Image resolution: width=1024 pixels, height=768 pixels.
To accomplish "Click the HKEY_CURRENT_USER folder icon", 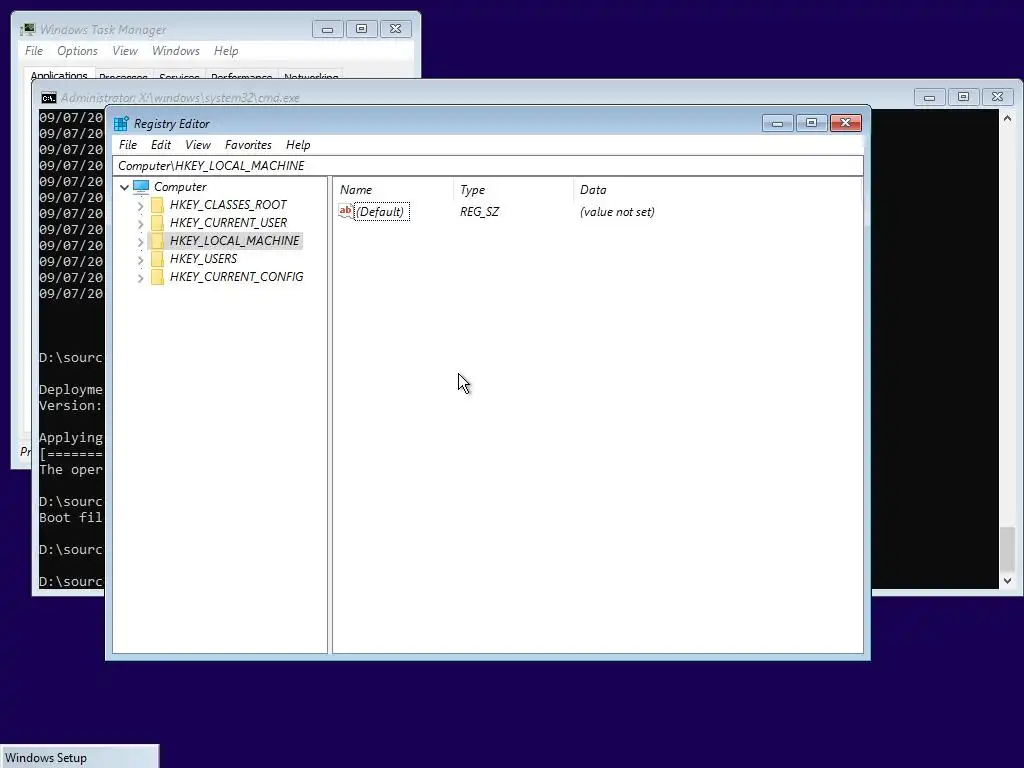I will point(157,223).
